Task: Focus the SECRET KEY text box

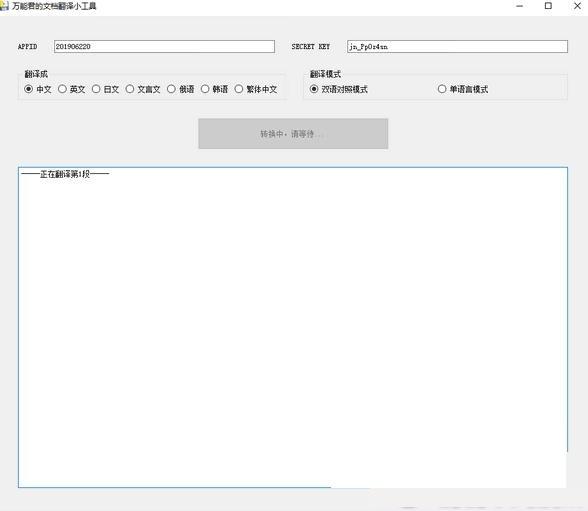Action: point(457,46)
